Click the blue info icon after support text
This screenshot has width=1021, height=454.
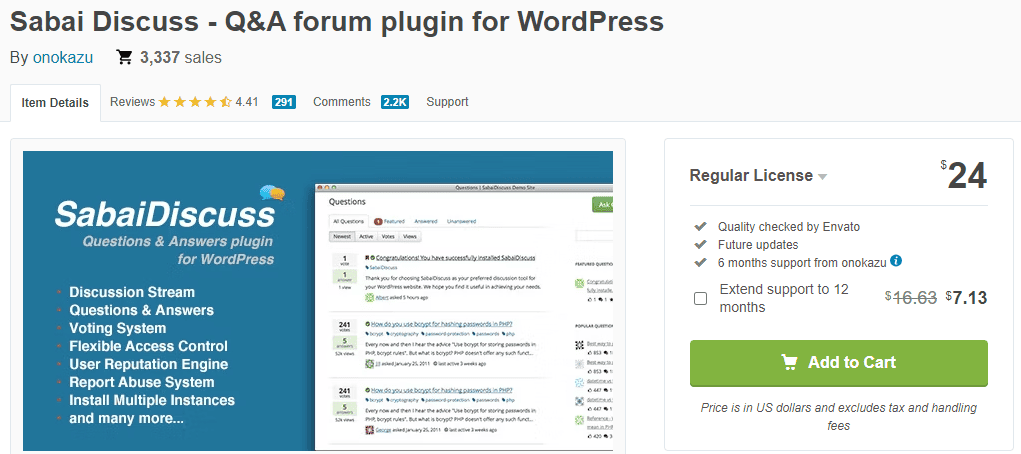click(x=896, y=261)
